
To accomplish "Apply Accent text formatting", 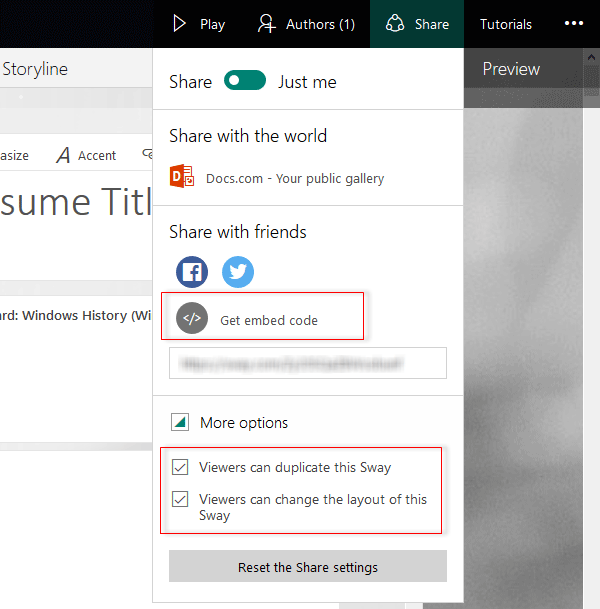I will 86,155.
